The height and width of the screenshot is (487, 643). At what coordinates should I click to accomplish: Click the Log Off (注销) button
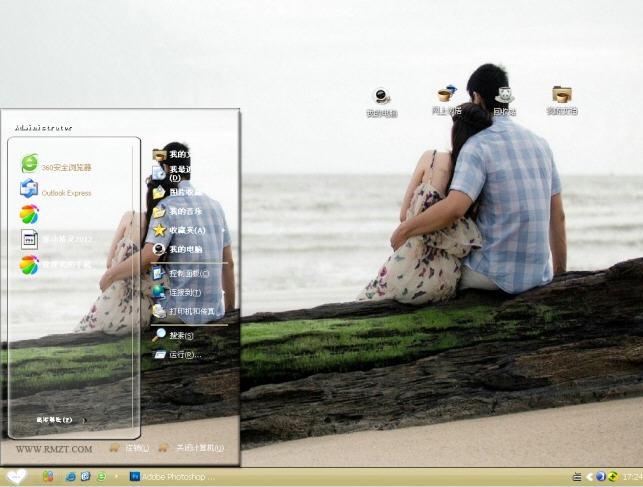tap(130, 448)
